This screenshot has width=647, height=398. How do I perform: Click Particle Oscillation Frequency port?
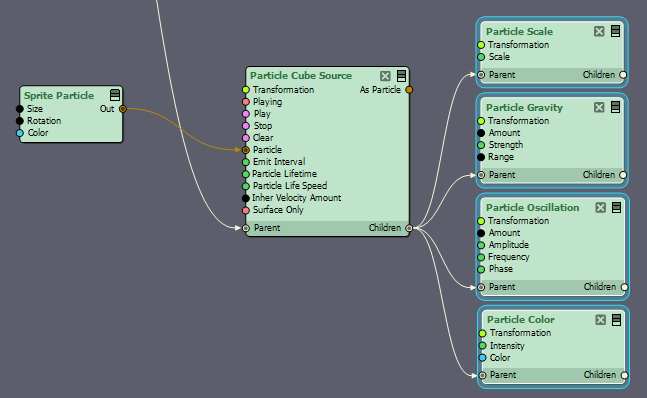point(481,257)
